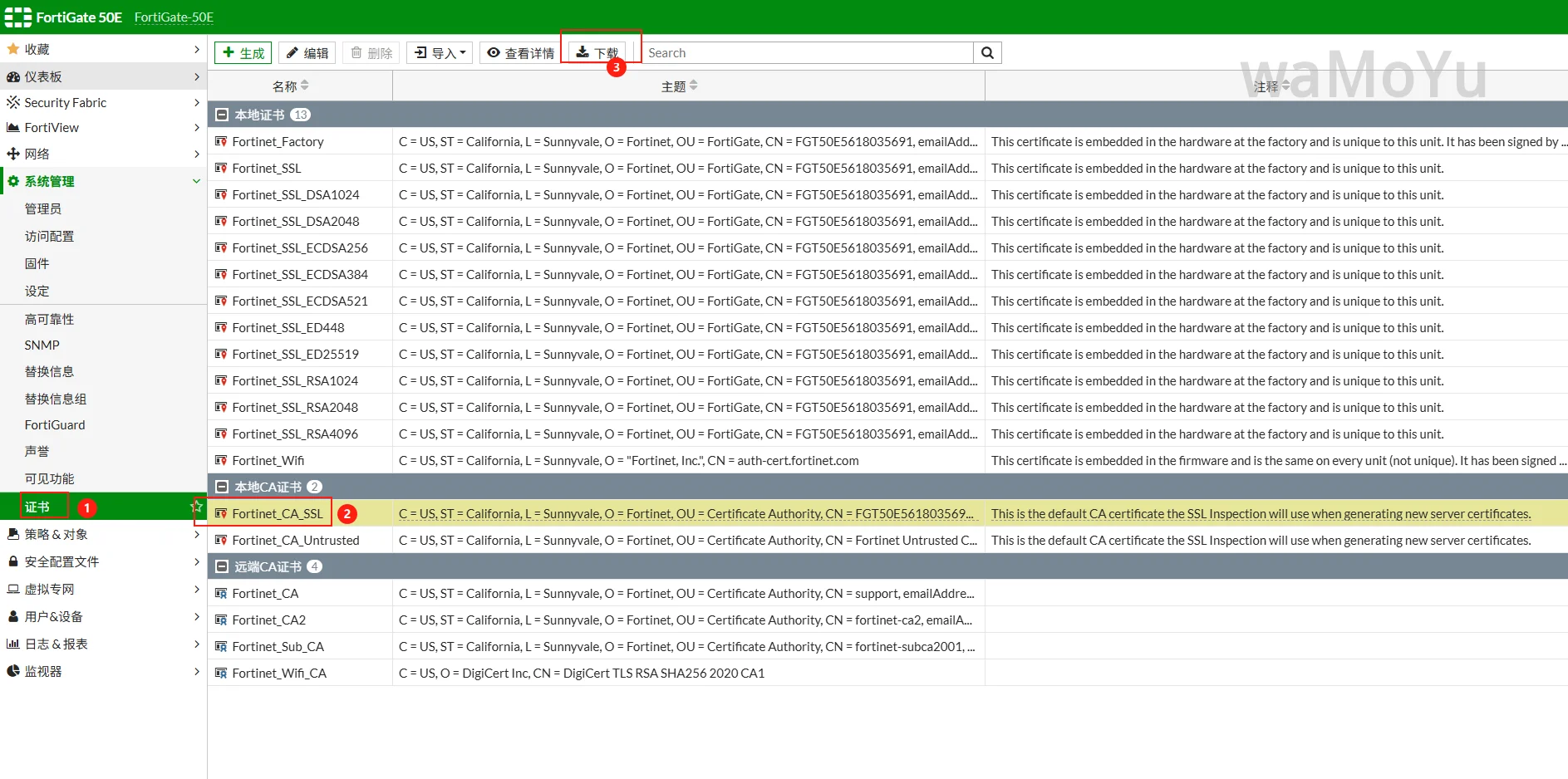Click the certificate icon beside Fortinet_Factory

pos(221,141)
